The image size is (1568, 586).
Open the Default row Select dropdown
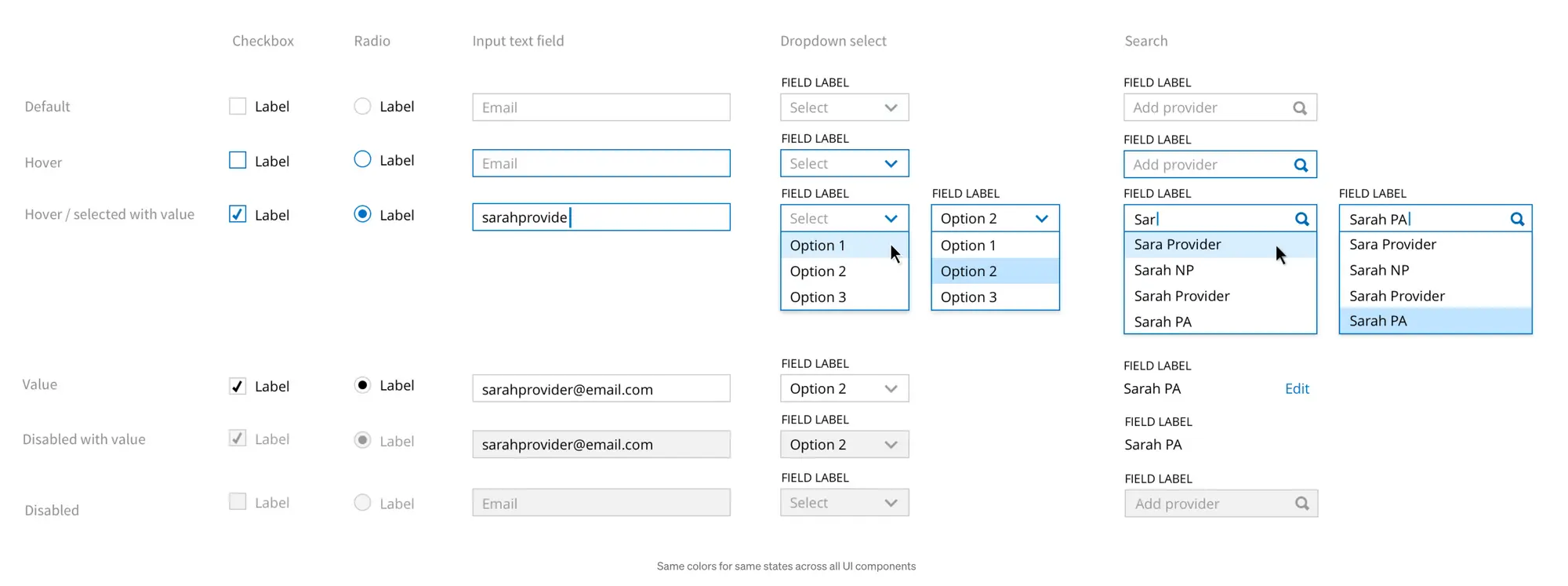(x=844, y=107)
